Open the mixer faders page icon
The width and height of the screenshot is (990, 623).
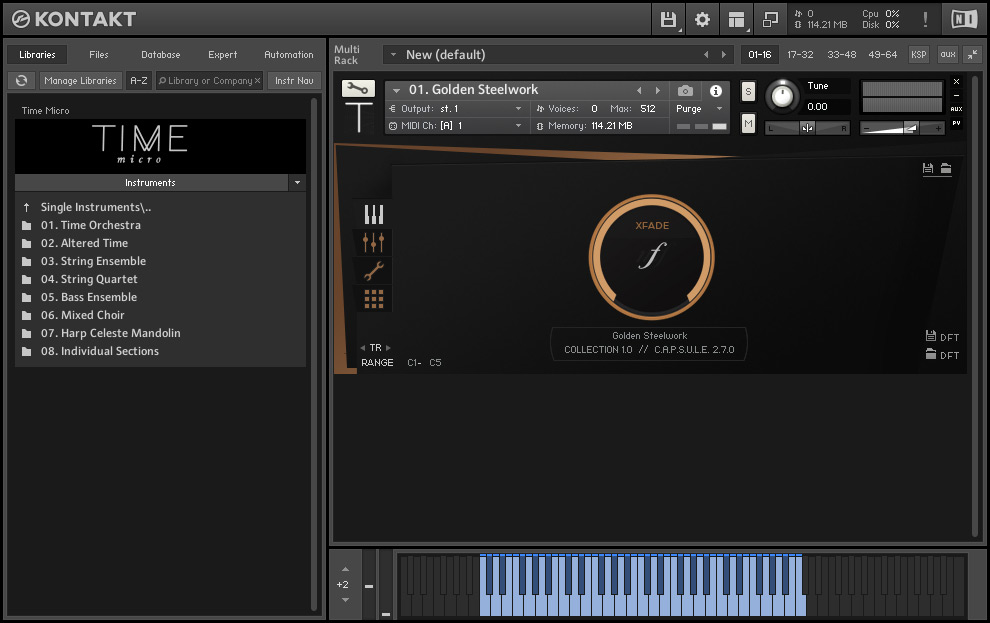pyautogui.click(x=374, y=242)
